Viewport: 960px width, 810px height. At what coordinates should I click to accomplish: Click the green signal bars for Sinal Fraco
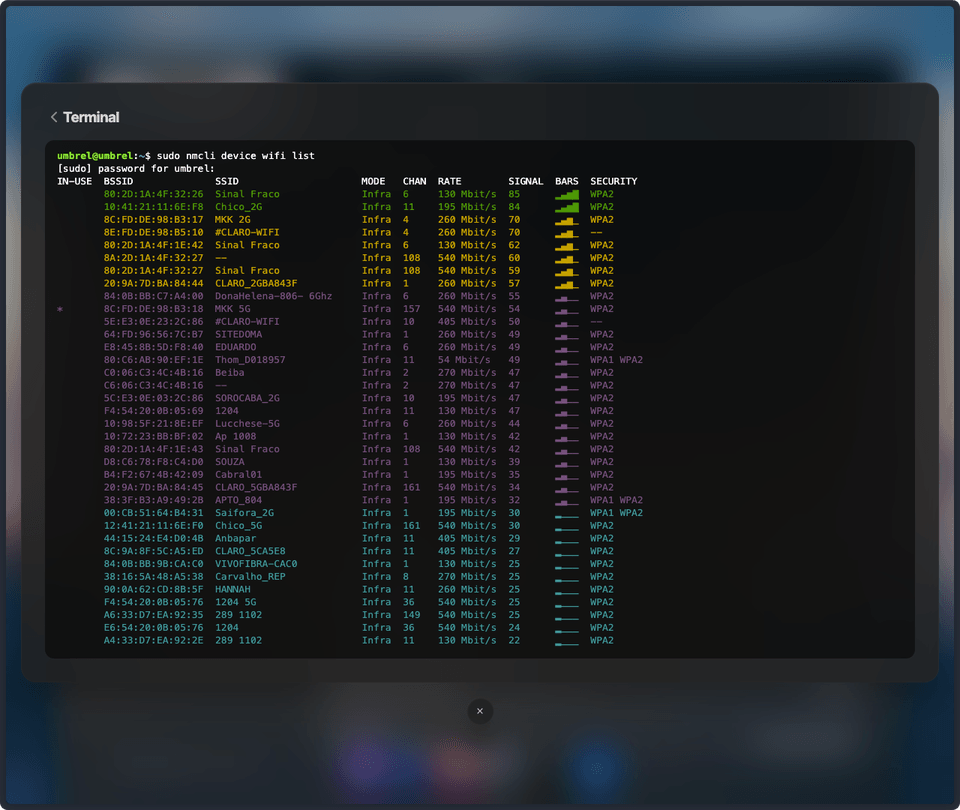click(566, 194)
